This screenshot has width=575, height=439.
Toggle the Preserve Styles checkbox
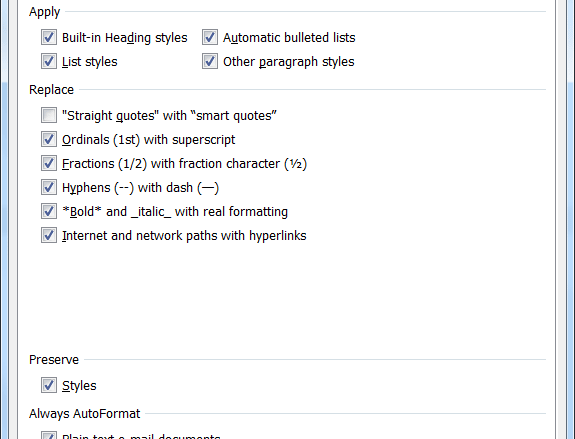coord(49,385)
